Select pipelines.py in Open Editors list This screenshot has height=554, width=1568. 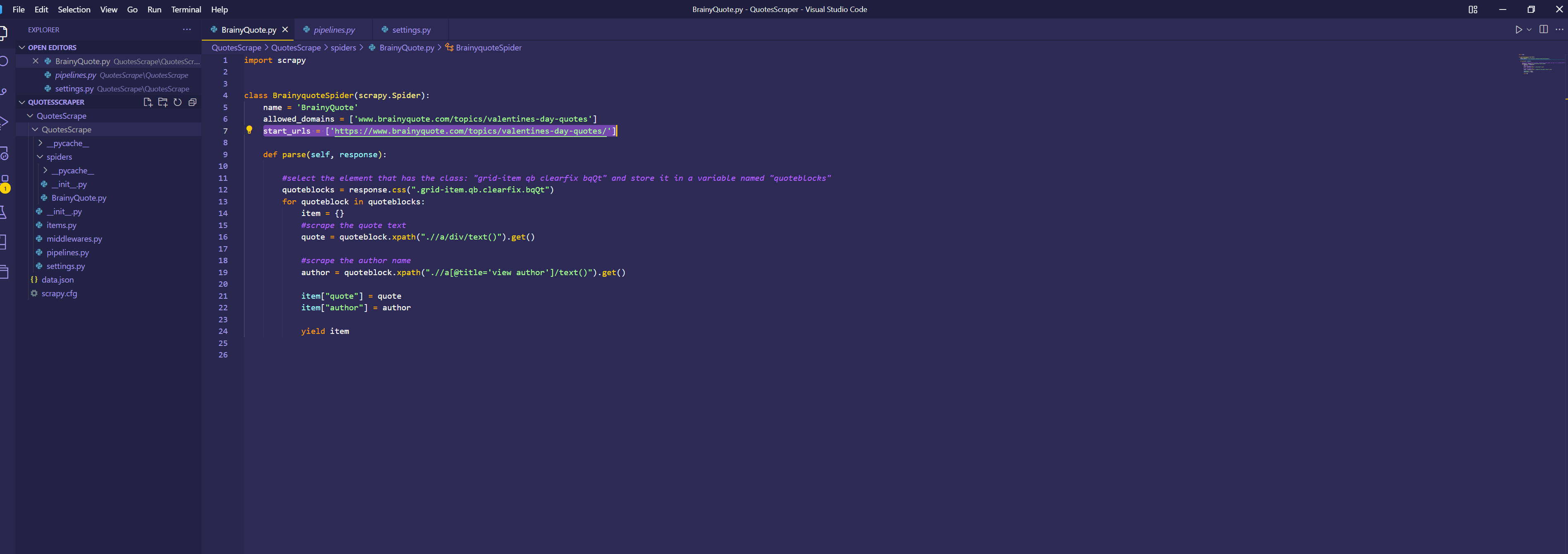(108, 75)
